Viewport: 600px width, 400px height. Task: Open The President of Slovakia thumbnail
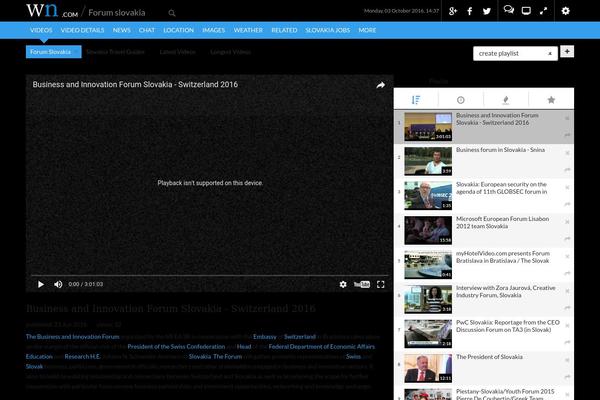coord(428,368)
